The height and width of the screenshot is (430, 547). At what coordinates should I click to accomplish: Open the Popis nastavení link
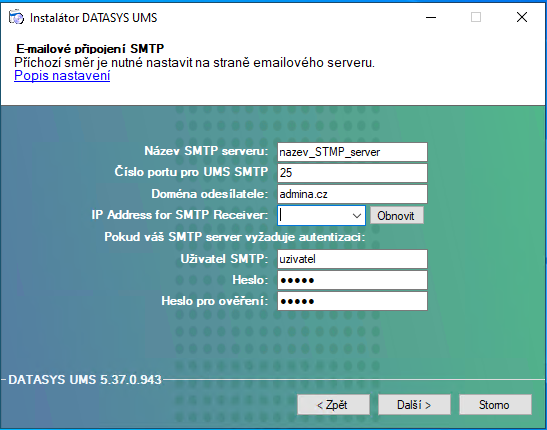coord(62,75)
